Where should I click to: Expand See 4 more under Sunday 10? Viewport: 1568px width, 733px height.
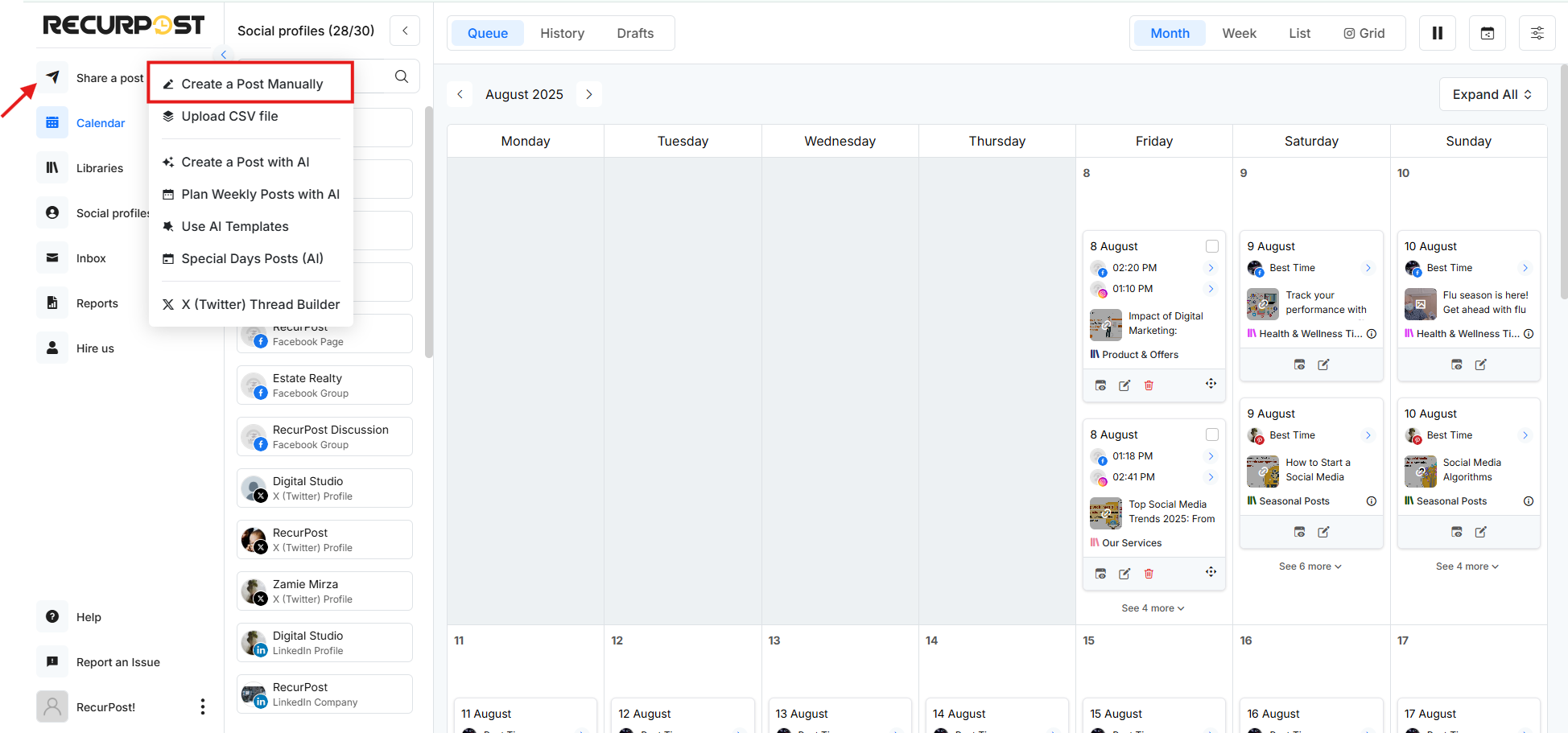point(1467,566)
